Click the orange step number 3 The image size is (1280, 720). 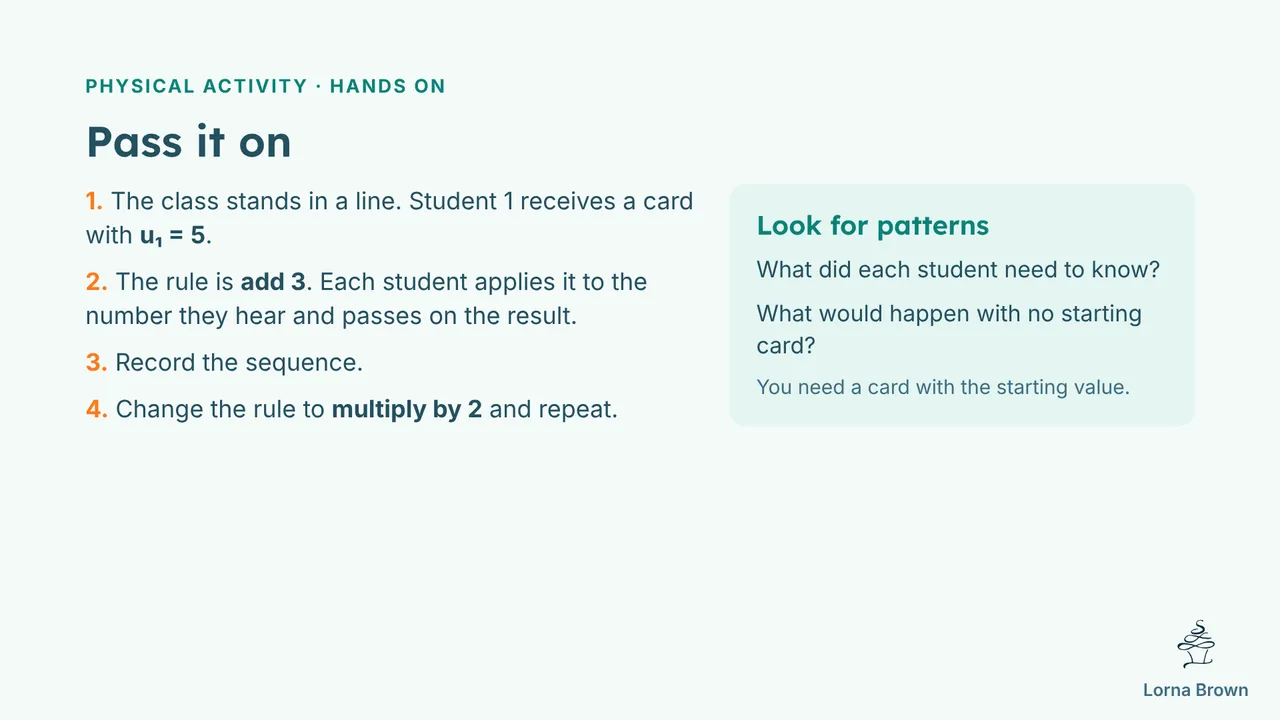click(x=96, y=362)
